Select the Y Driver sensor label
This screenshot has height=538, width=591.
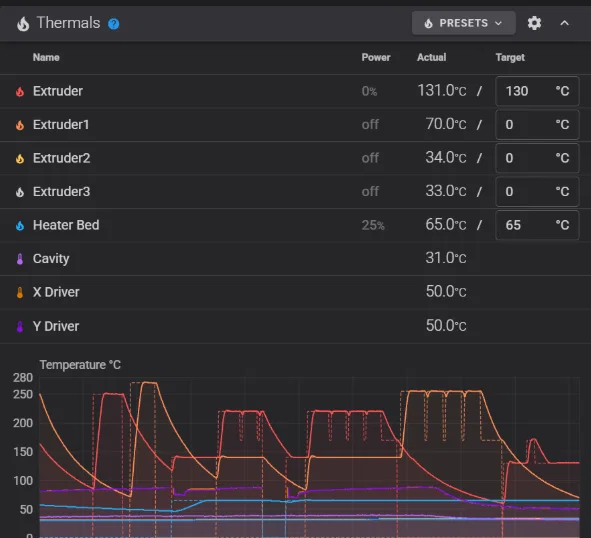tap(56, 326)
